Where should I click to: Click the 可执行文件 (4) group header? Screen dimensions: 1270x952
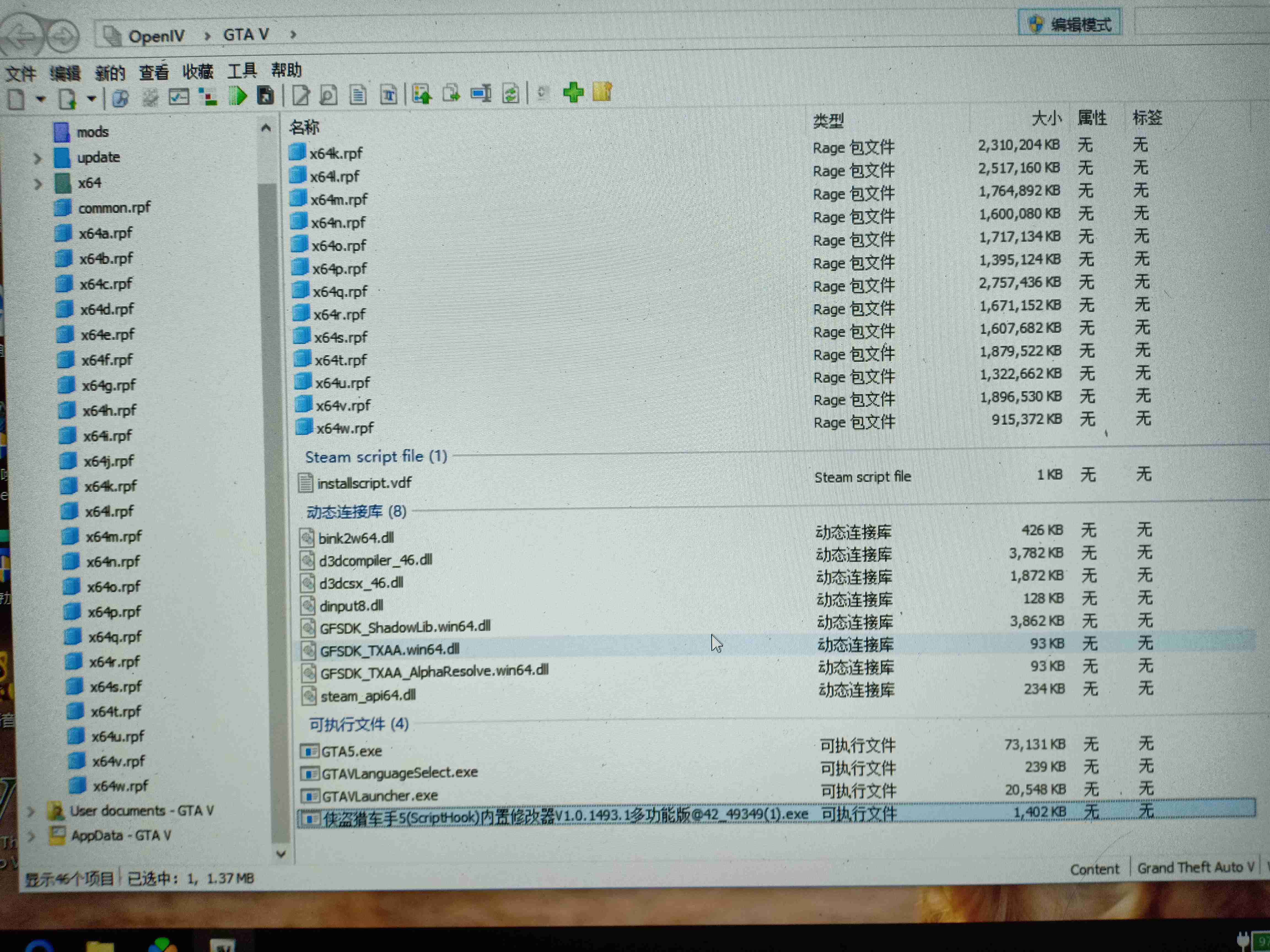(359, 724)
